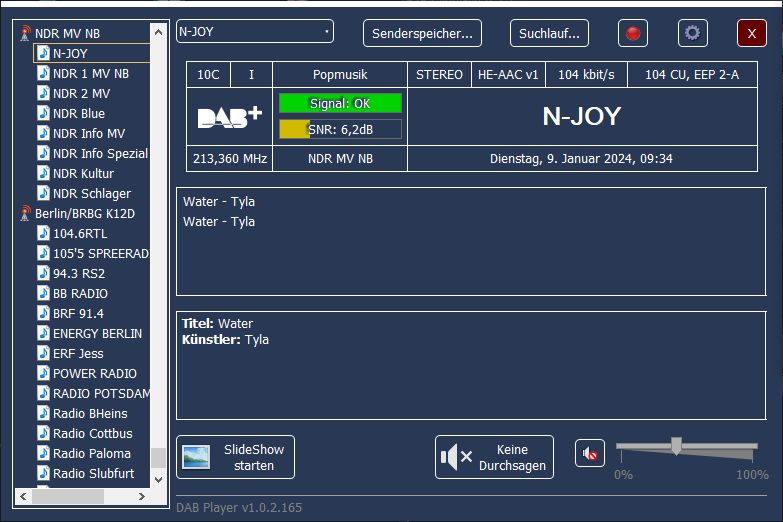783x522 pixels.
Task: Open the Senderspeicher dialog
Action: click(x=422, y=33)
